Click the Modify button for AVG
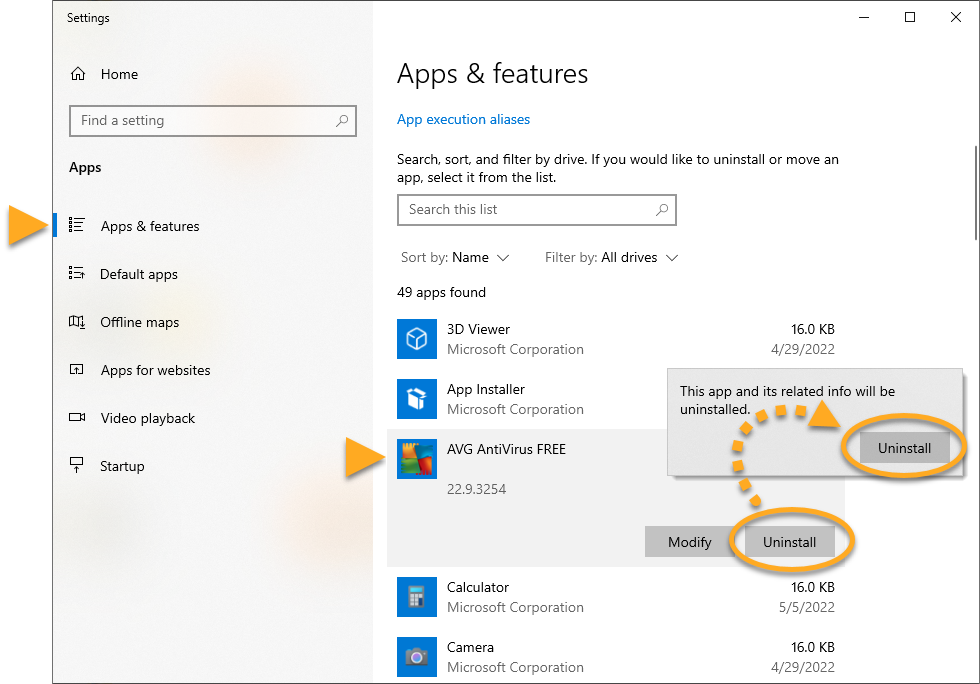The width and height of the screenshot is (980, 684). pos(689,542)
